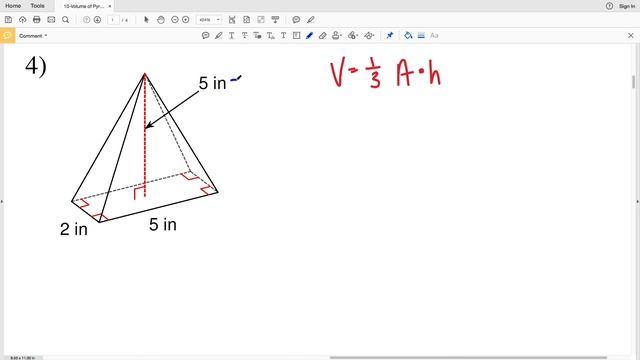Close the open document tab
The image size is (640, 360).
(x=110, y=6)
